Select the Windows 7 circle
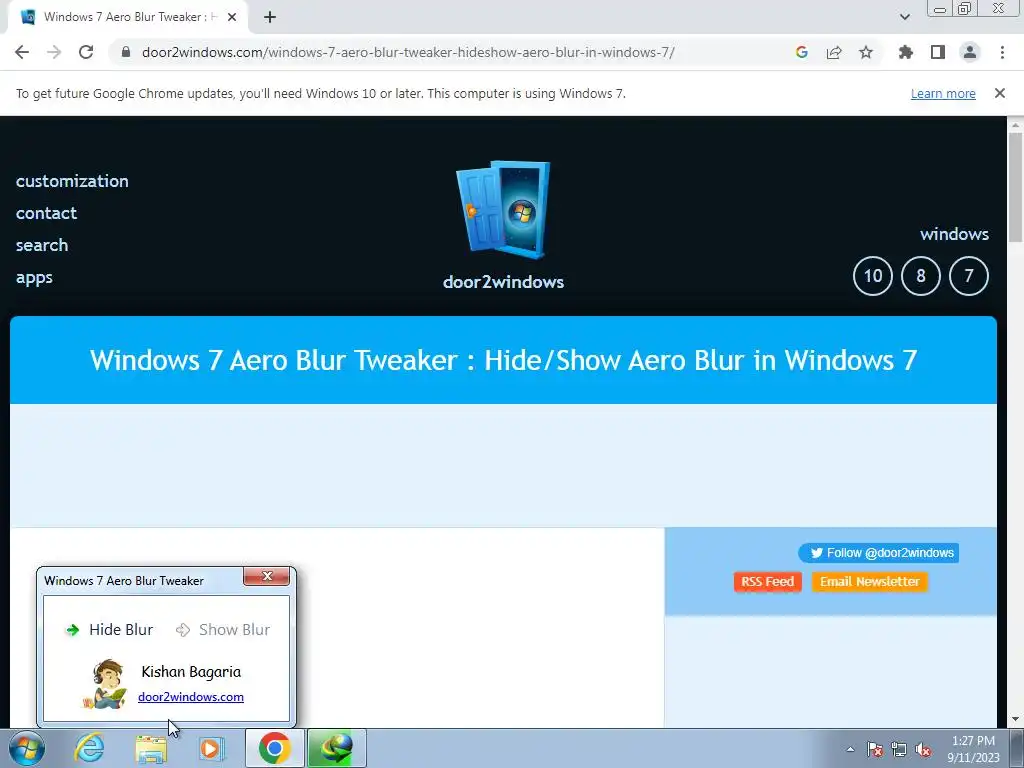This screenshot has width=1024, height=768. tap(969, 276)
